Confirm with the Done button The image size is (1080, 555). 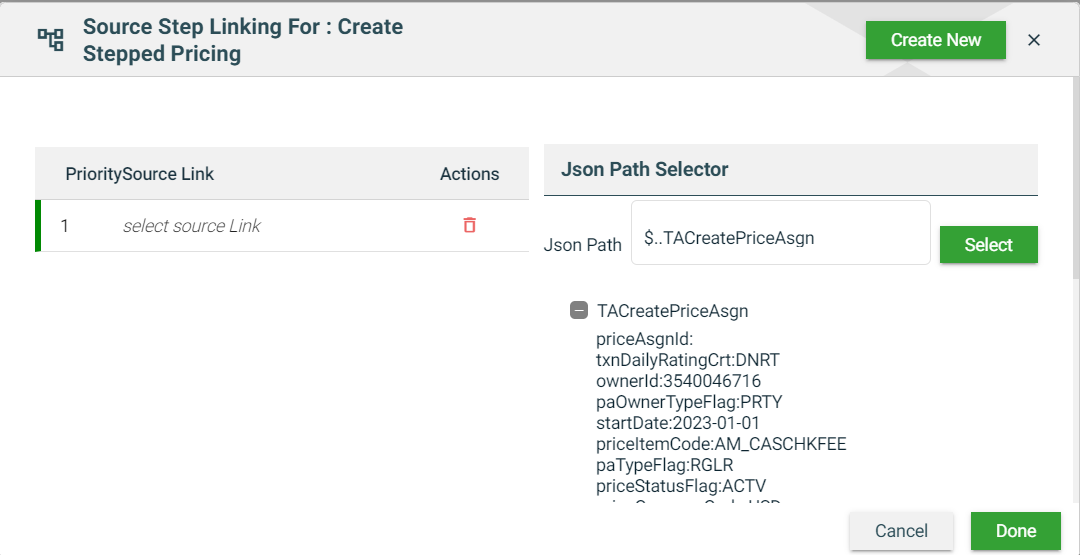click(1015, 531)
